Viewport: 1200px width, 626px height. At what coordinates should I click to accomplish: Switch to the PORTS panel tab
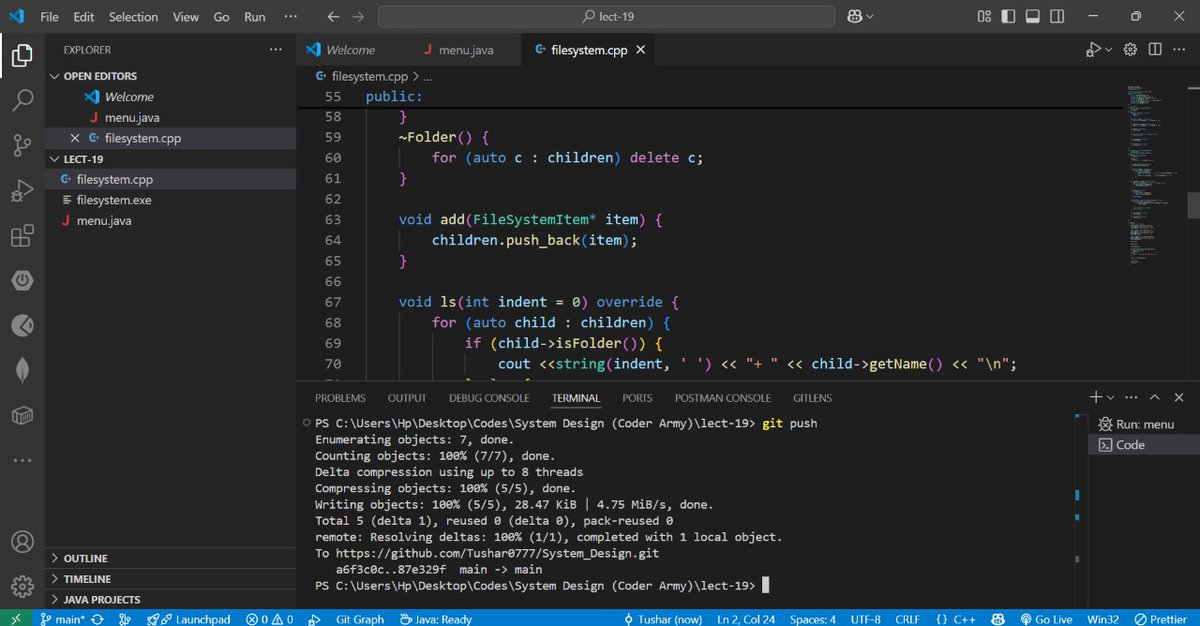(x=637, y=397)
